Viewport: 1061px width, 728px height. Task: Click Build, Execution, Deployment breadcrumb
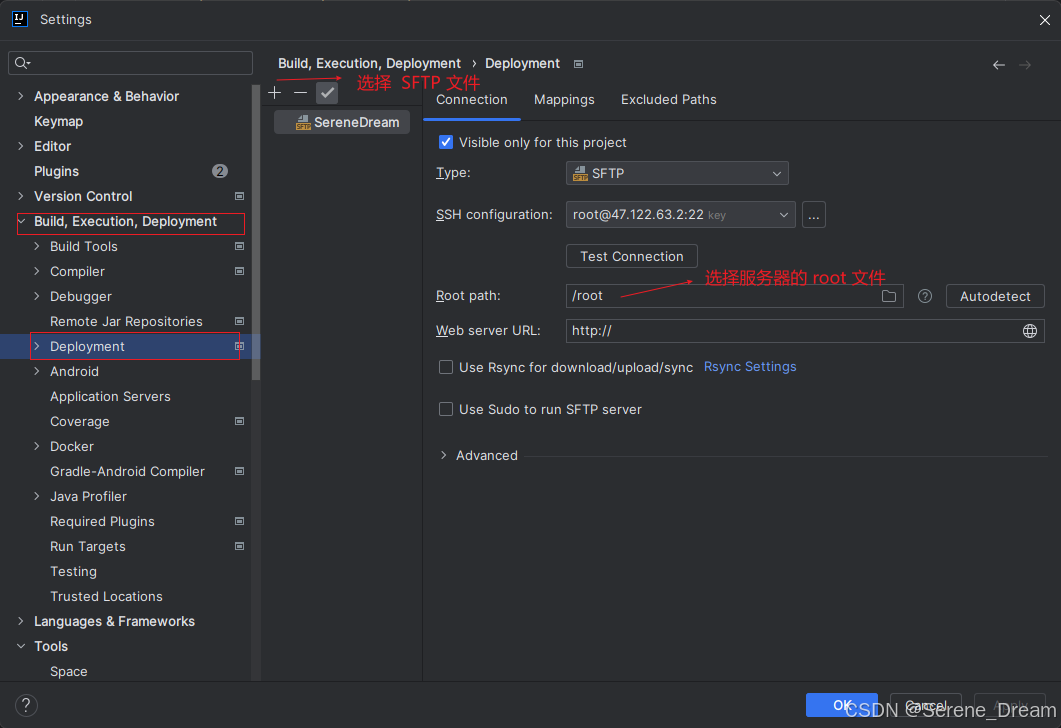(x=369, y=64)
